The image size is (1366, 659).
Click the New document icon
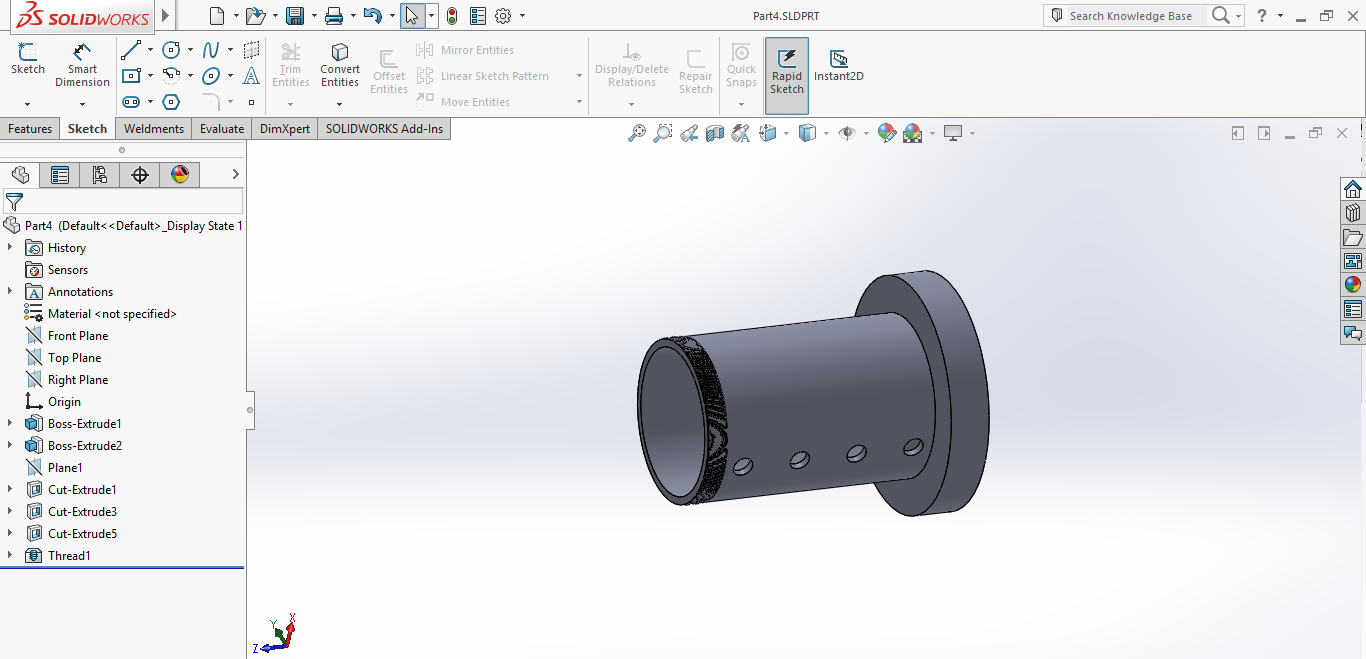(x=217, y=16)
